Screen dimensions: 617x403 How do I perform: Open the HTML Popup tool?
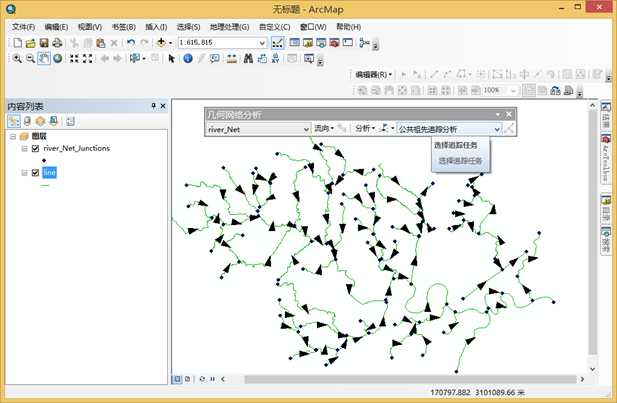[214, 59]
